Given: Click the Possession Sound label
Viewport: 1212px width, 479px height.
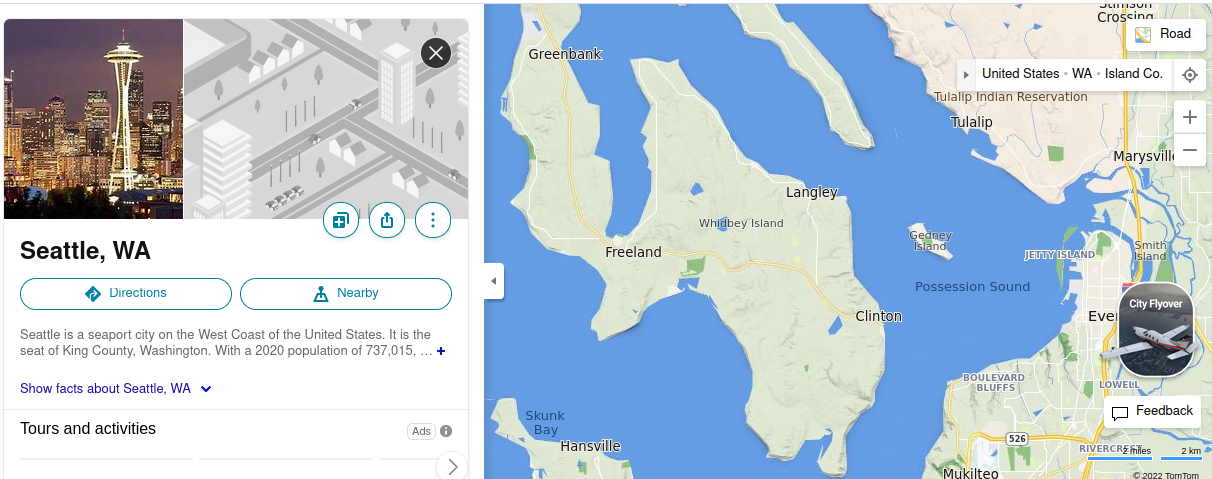Looking at the screenshot, I should (972, 287).
